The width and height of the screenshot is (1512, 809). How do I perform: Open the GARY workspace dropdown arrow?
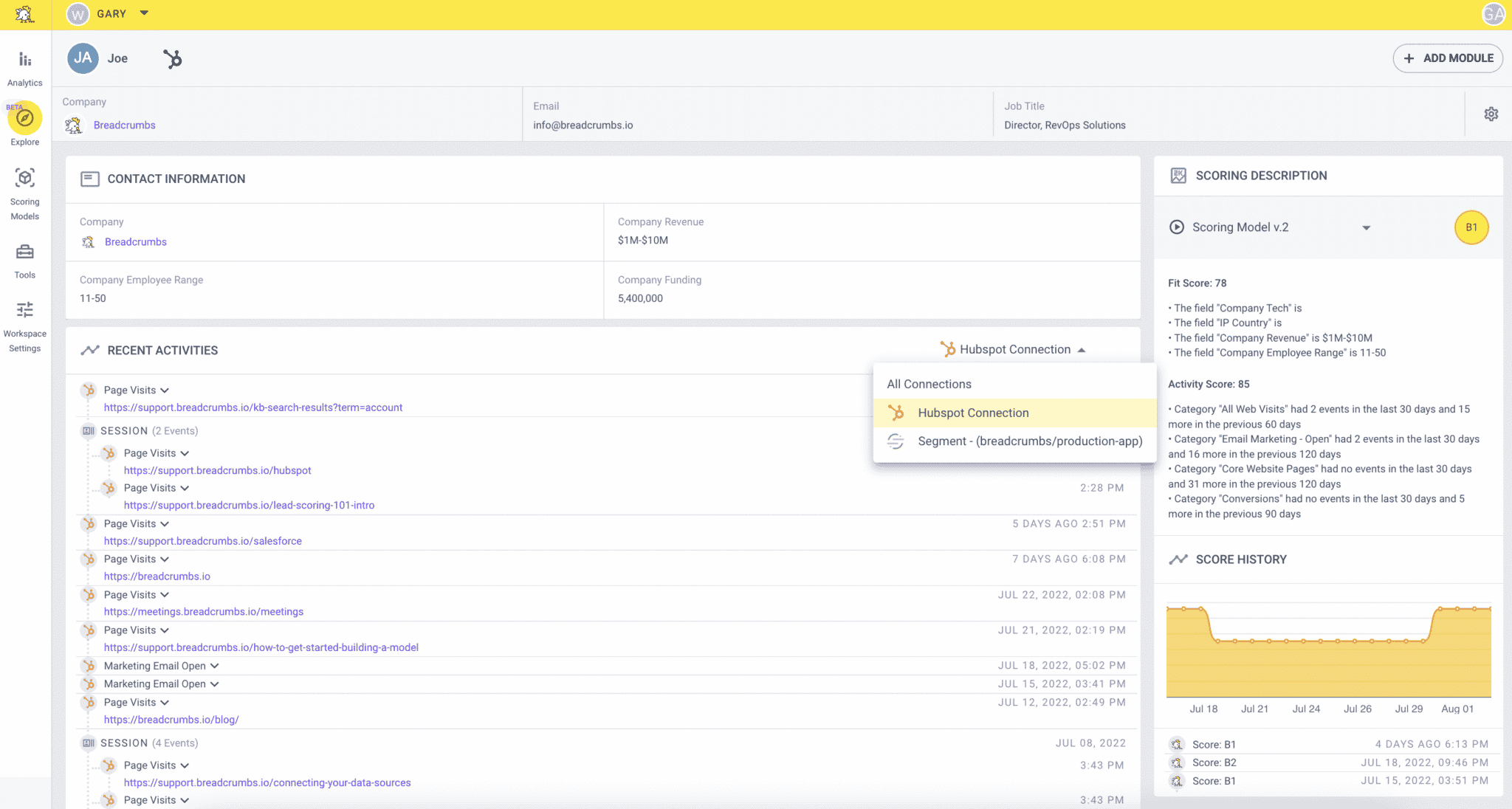144,13
